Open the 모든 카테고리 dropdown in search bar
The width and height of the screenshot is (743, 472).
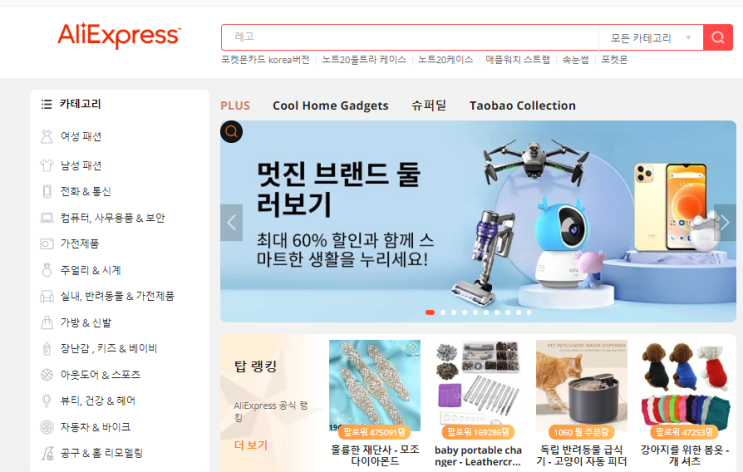point(651,38)
